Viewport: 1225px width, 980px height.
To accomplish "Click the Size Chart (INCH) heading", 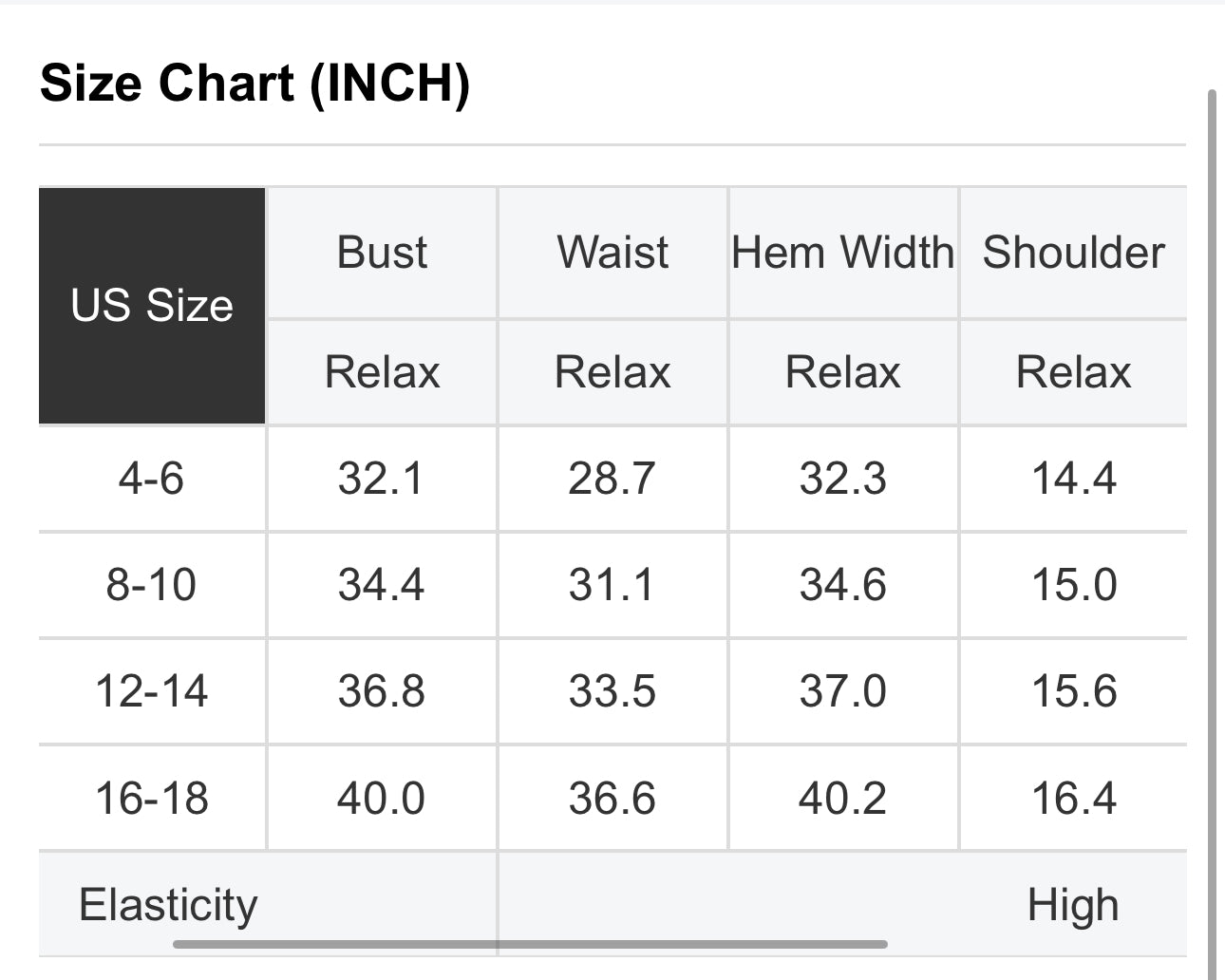I will pos(254,83).
